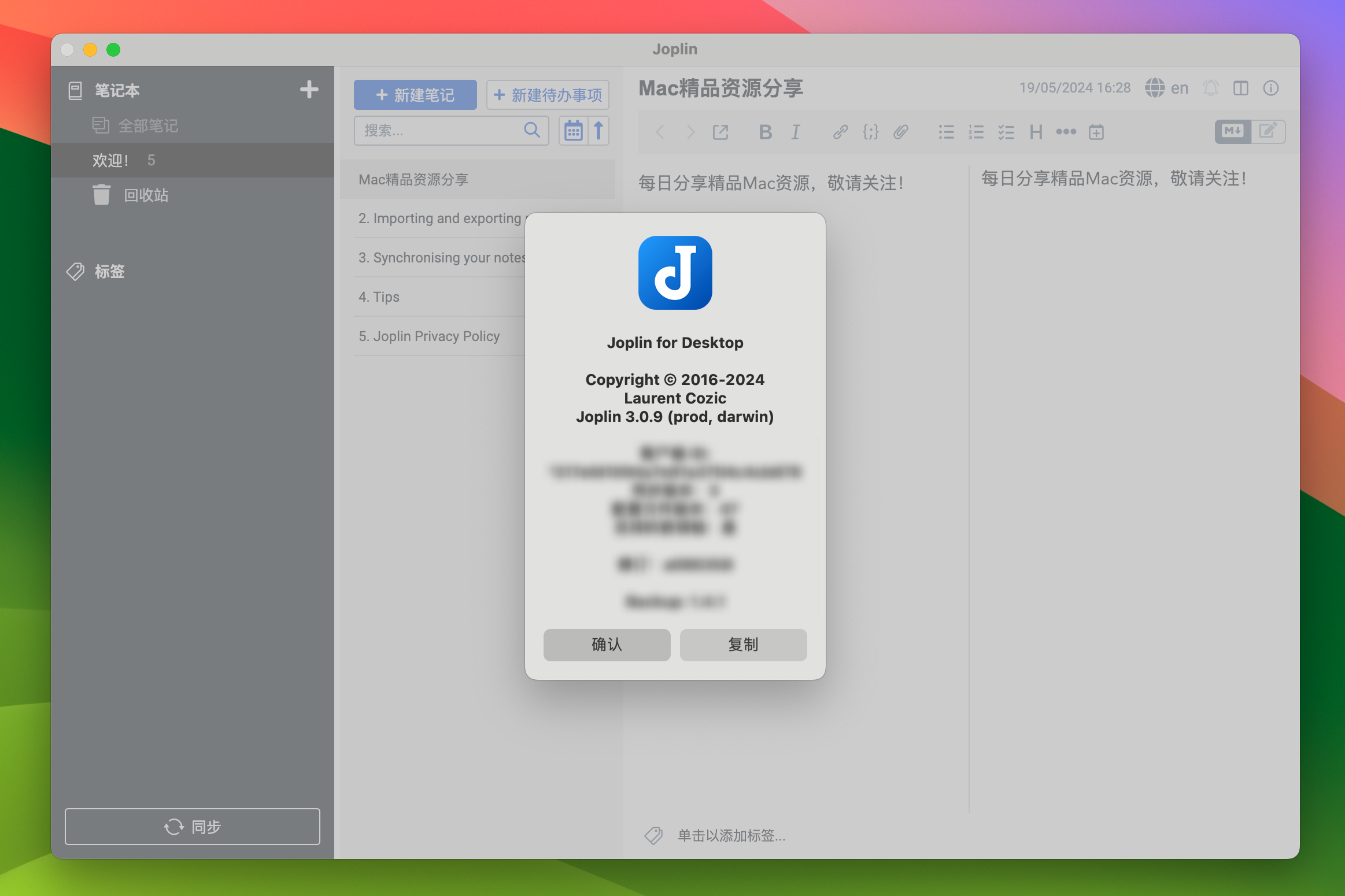
Task: Click the search magnifier icon
Action: click(532, 130)
